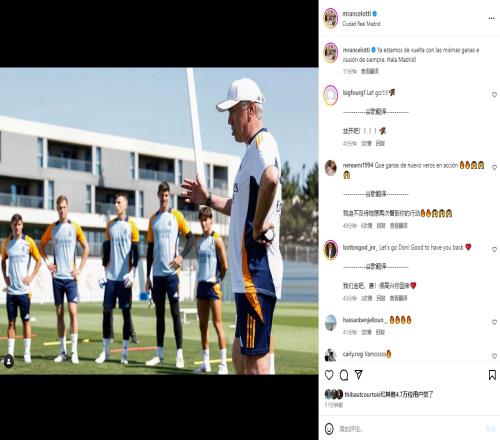Focus the add a comment input field

[x=410, y=429]
